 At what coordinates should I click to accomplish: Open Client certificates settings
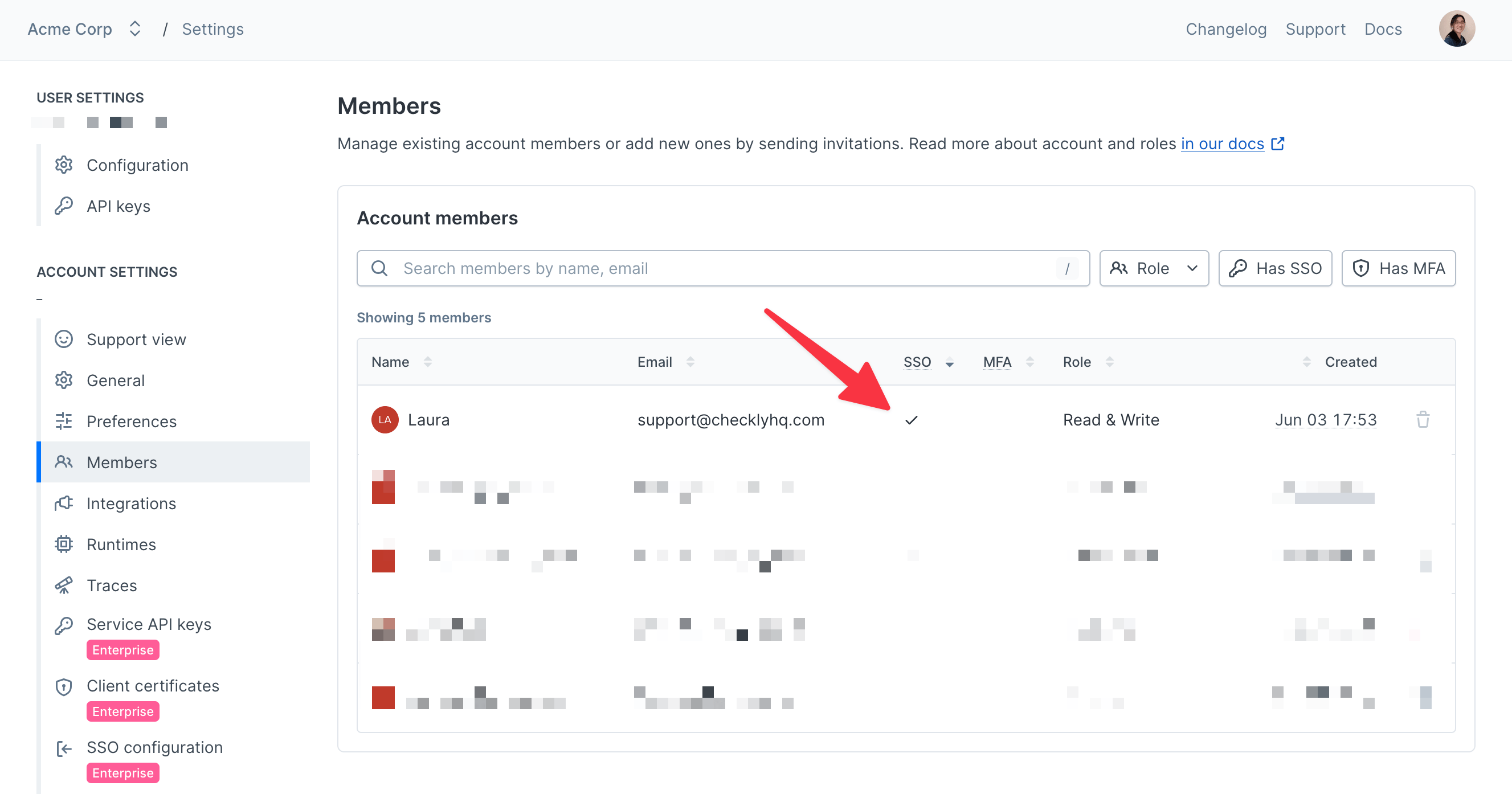153,686
